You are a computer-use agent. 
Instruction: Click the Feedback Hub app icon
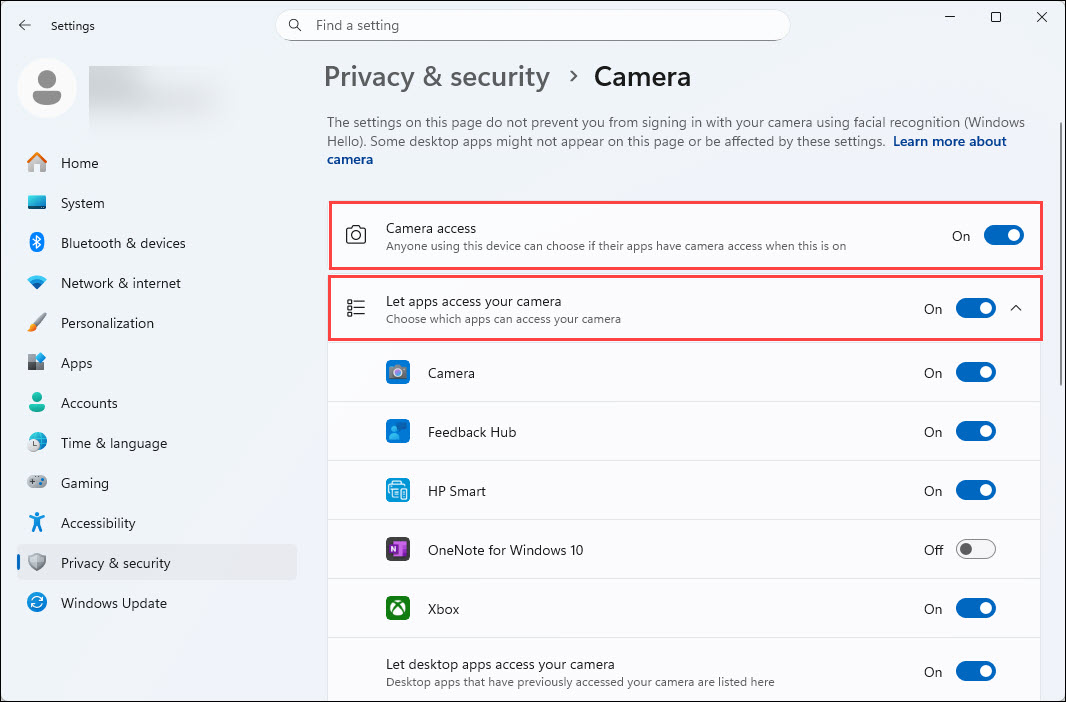[x=398, y=432]
